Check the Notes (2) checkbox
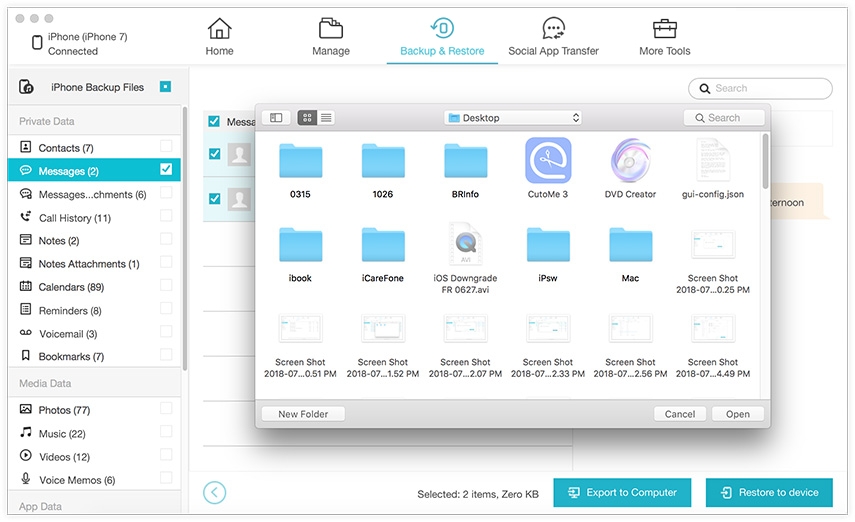 pos(166,239)
